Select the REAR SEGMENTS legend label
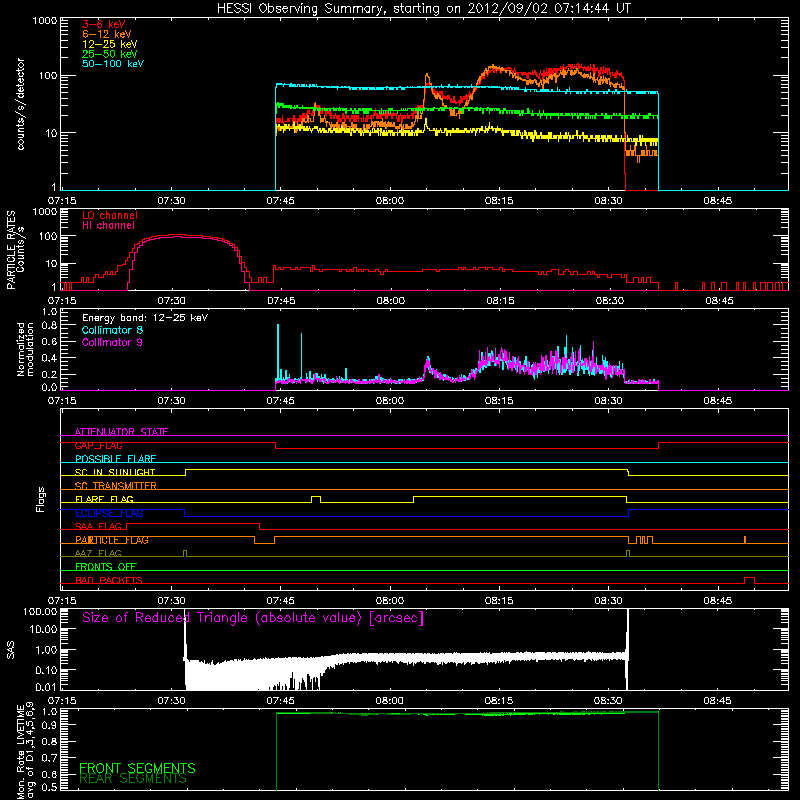This screenshot has width=800, height=800. pyautogui.click(x=133, y=779)
